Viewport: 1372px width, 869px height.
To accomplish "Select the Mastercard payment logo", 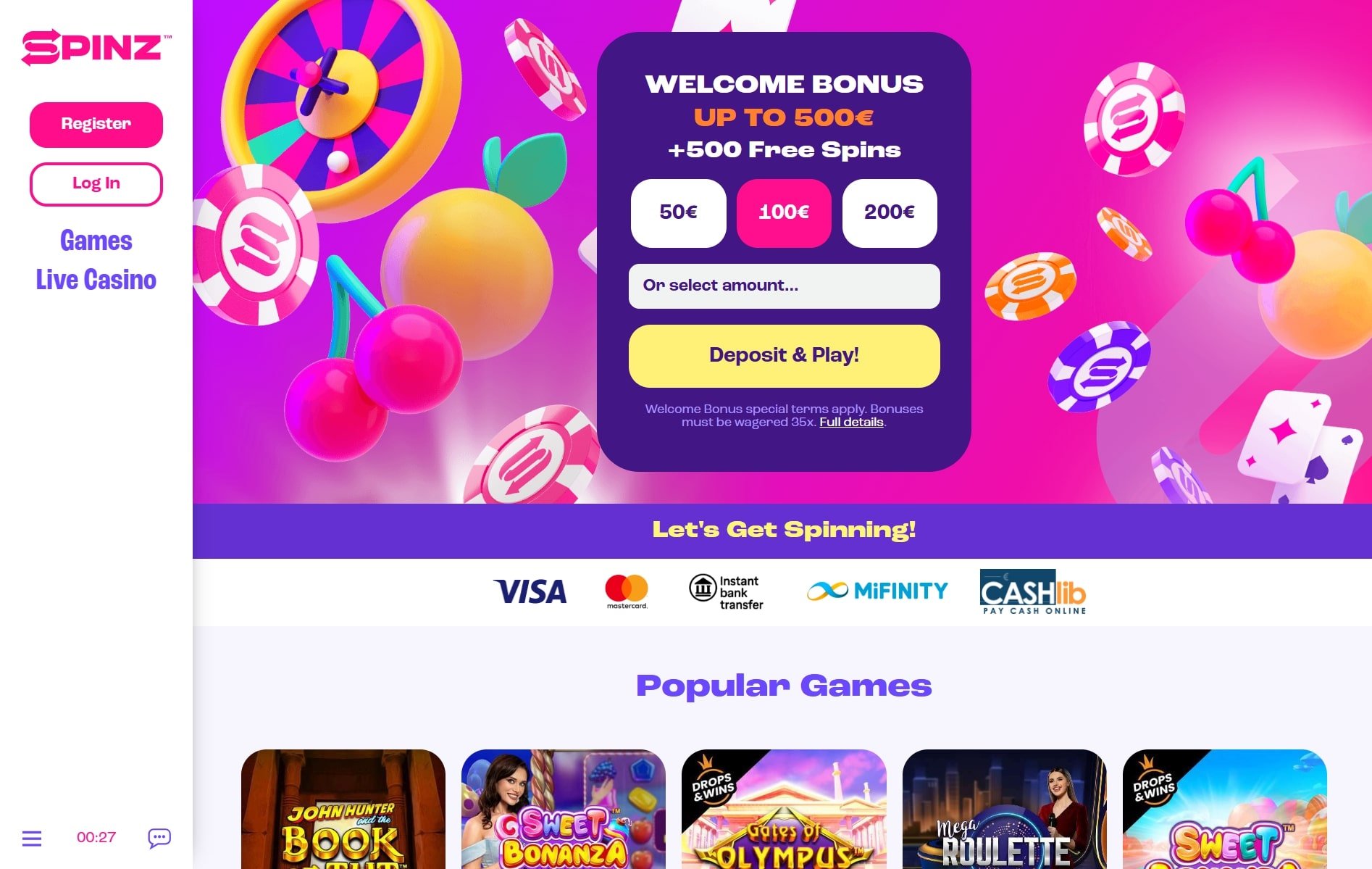I will (x=627, y=591).
